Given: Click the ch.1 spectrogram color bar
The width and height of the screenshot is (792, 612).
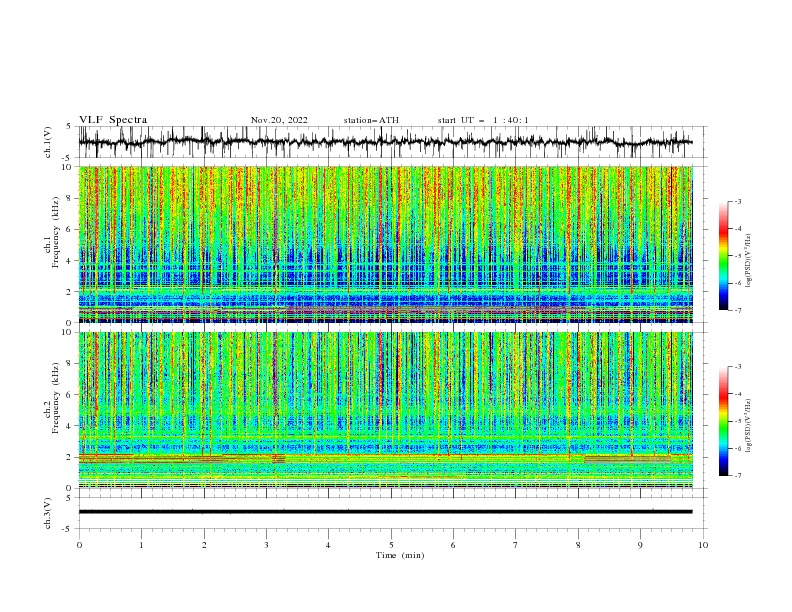Looking at the screenshot, I should tap(724, 256).
